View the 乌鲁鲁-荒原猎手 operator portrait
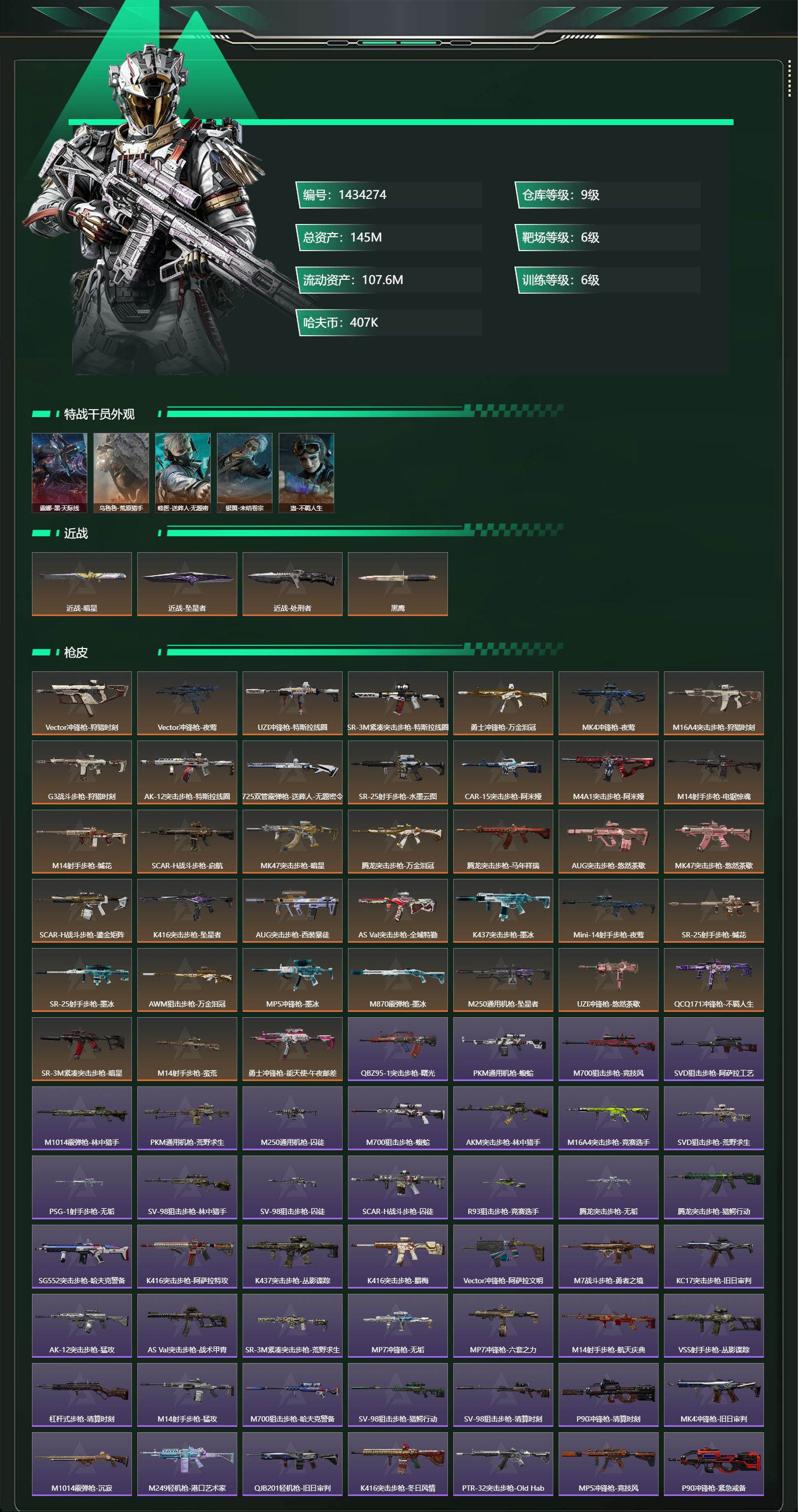Screen dimensions: 798x1512 [x=121, y=473]
